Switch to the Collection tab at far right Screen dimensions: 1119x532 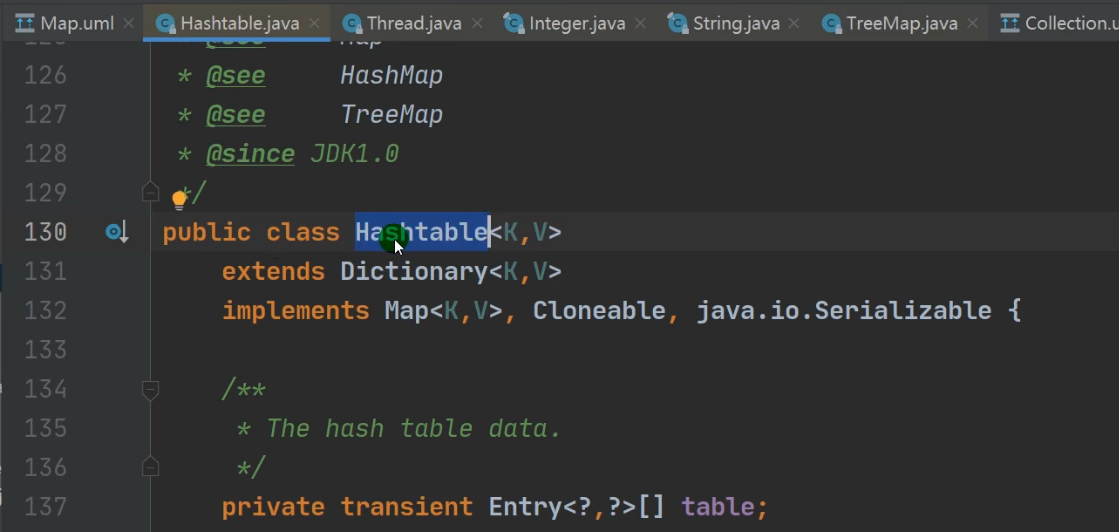pyautogui.click(x=1065, y=23)
